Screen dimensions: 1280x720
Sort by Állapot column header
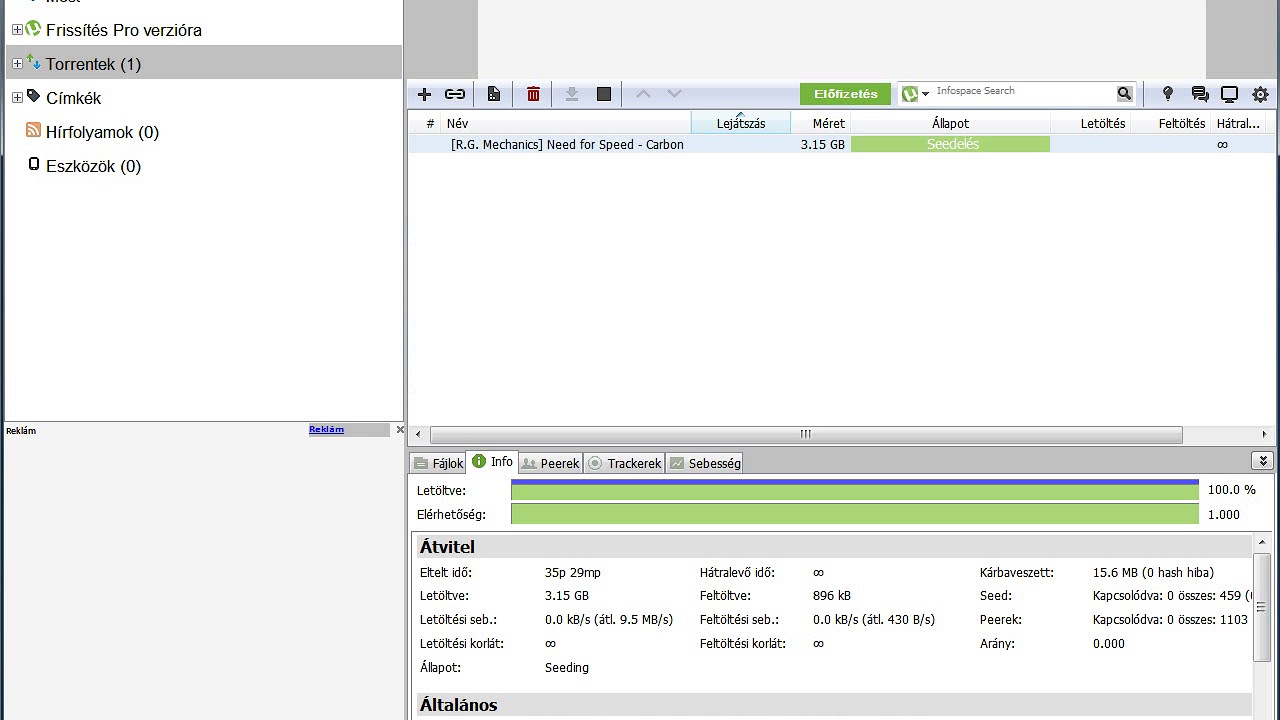(x=950, y=123)
